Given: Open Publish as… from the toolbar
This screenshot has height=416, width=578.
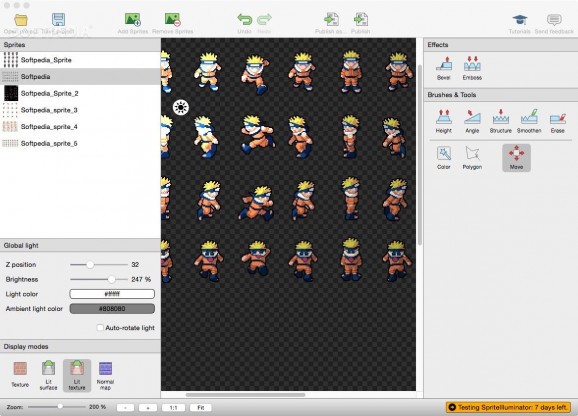Looking at the screenshot, I should pyautogui.click(x=331, y=20).
